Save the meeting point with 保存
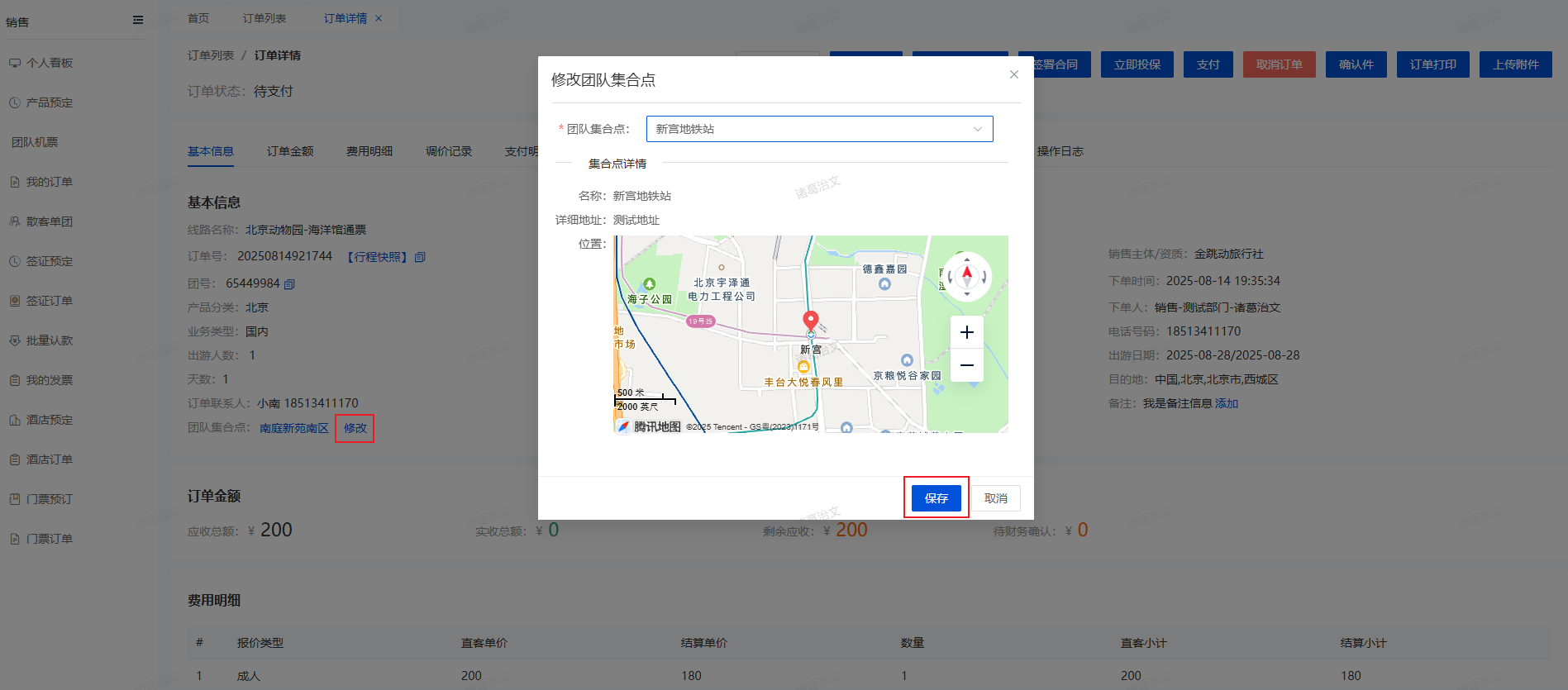The height and width of the screenshot is (690, 1568). pyautogui.click(x=936, y=498)
